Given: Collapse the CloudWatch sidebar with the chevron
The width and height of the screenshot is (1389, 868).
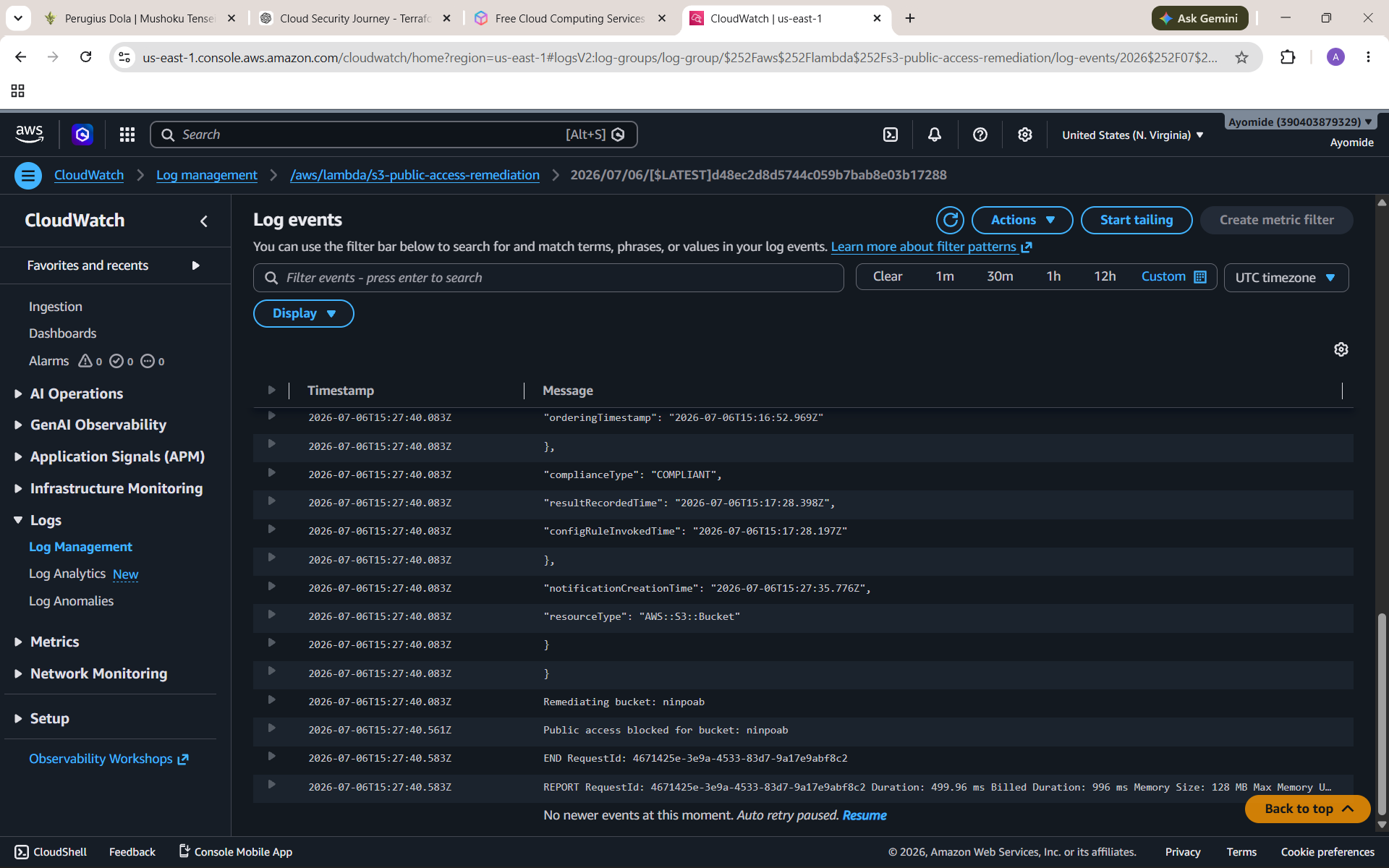Looking at the screenshot, I should coord(204,221).
